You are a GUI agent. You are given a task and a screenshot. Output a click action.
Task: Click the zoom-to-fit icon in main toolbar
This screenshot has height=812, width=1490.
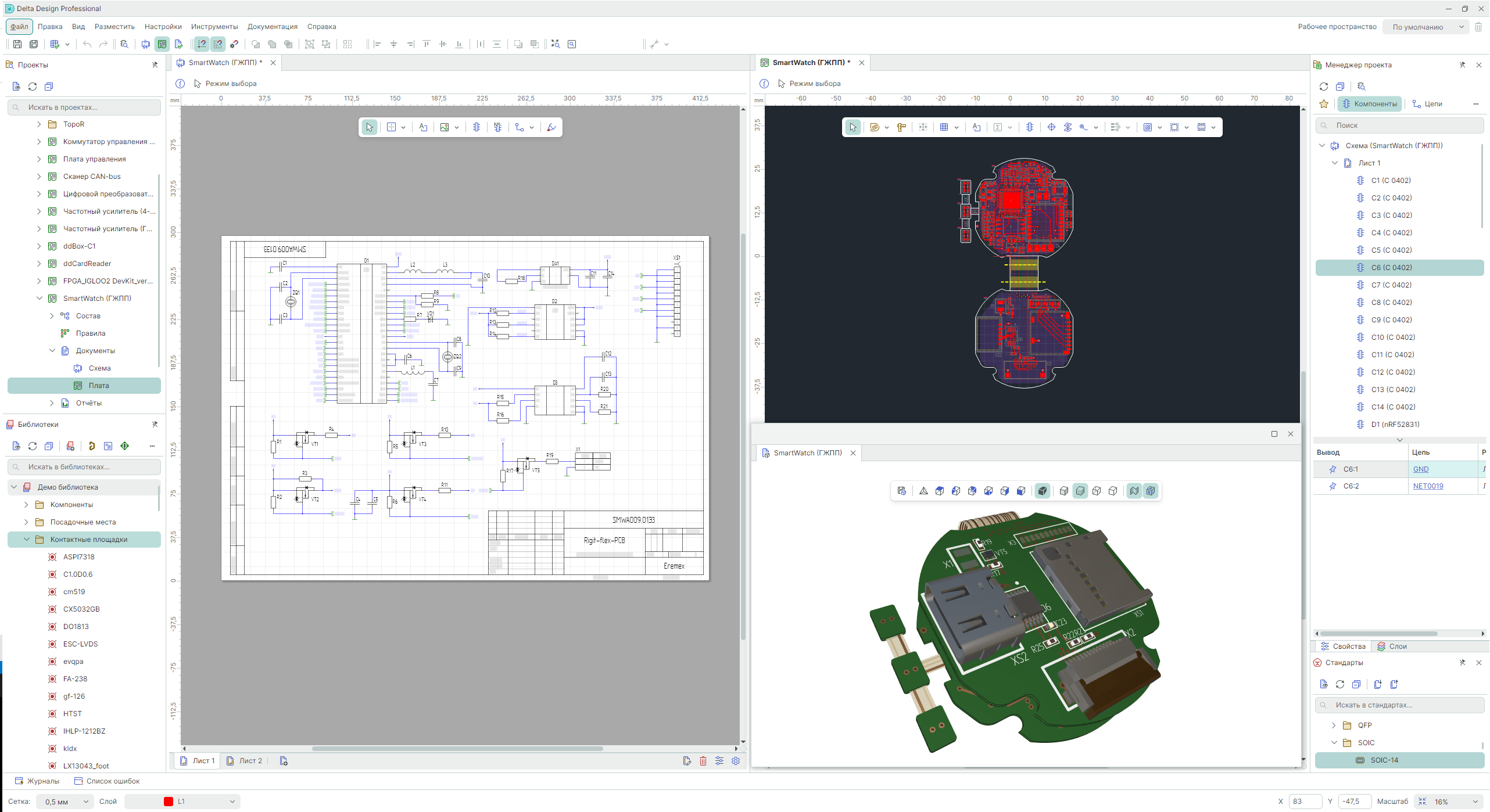[x=556, y=44]
